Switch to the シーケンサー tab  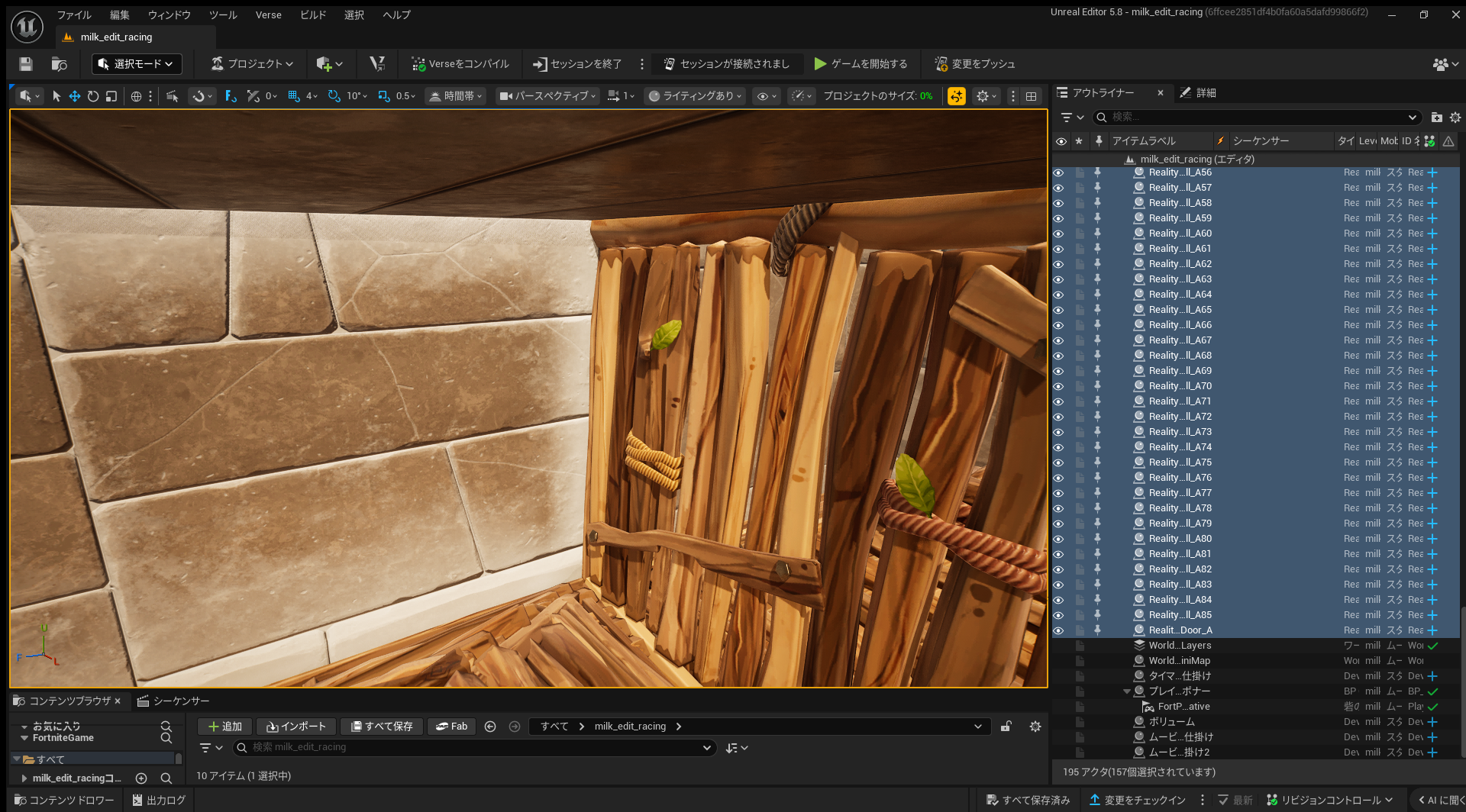[x=173, y=701]
